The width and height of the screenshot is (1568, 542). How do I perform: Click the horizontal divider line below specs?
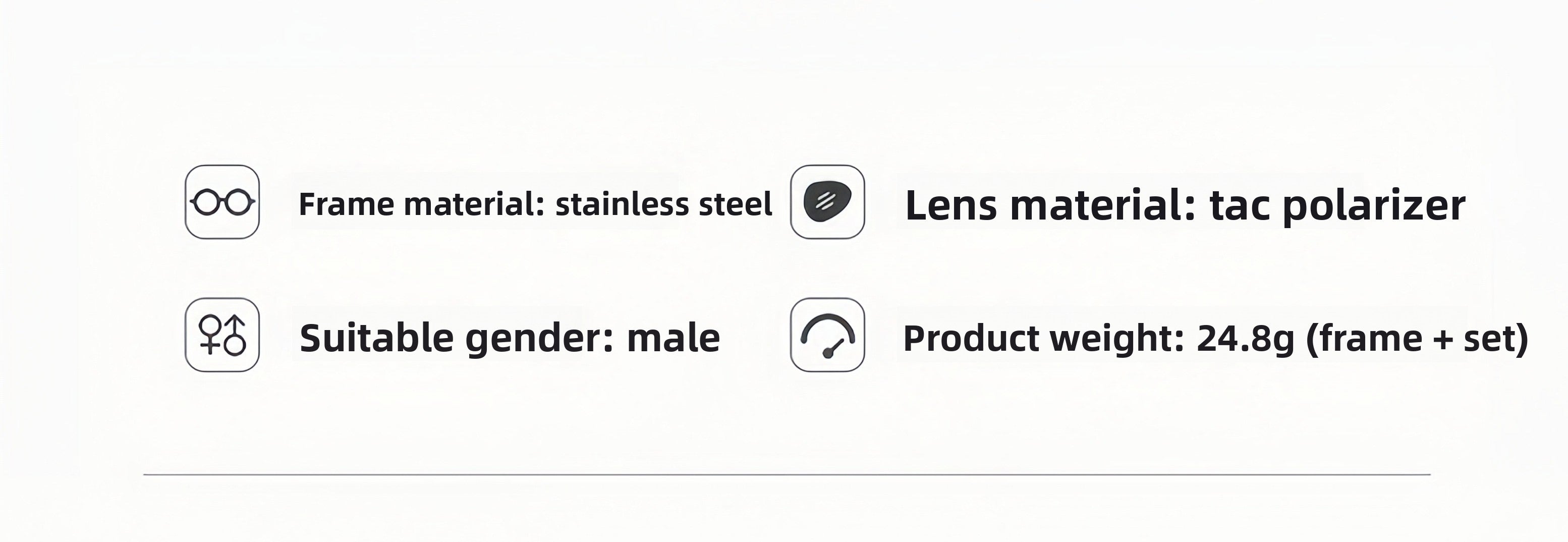pyautogui.click(x=787, y=474)
